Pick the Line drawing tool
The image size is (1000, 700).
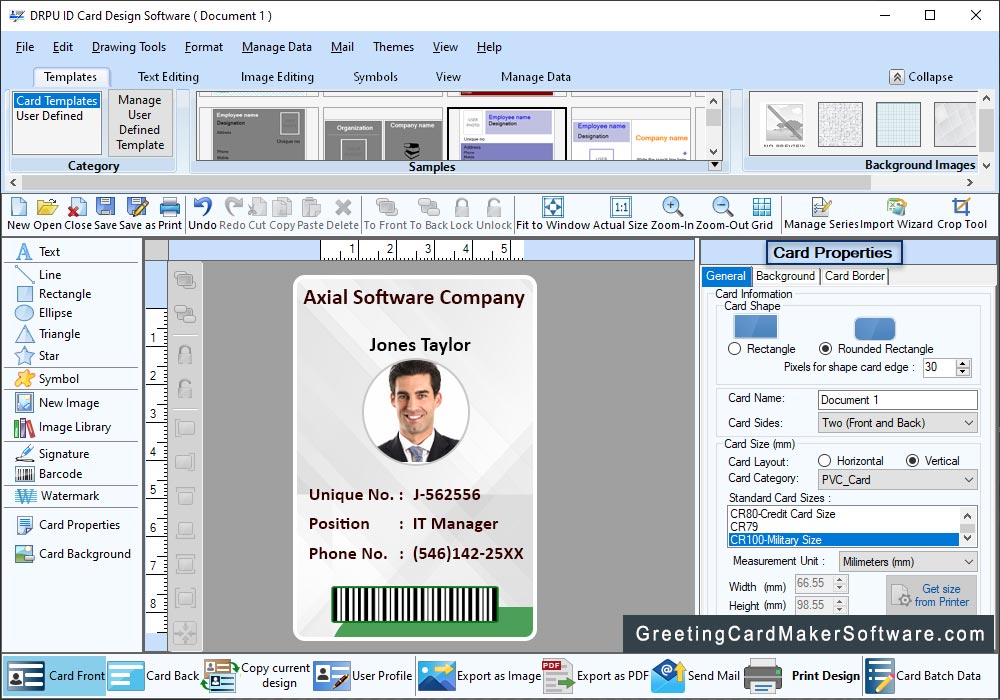pyautogui.click(x=38, y=275)
